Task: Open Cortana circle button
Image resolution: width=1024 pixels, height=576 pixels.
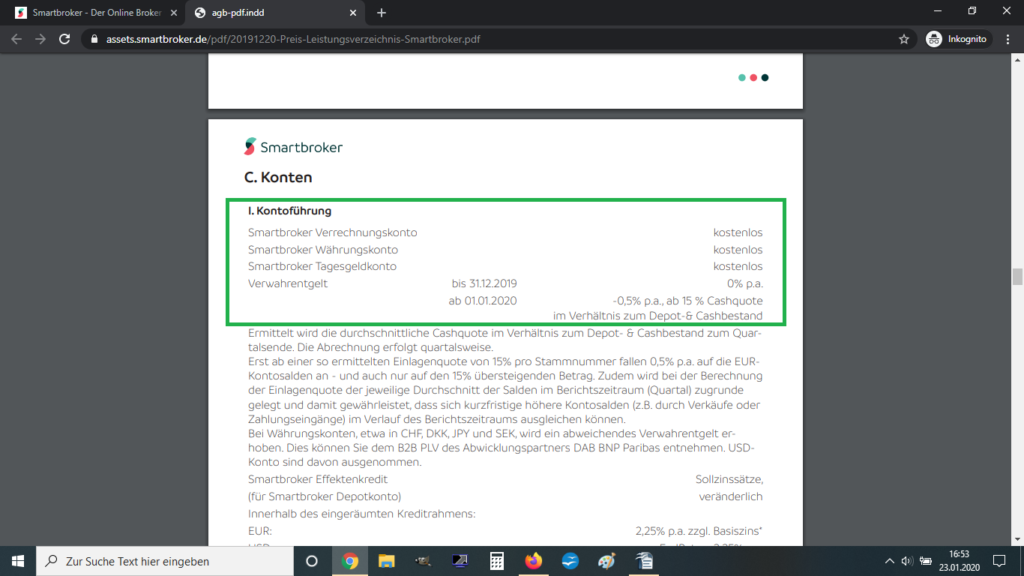Action: point(312,561)
